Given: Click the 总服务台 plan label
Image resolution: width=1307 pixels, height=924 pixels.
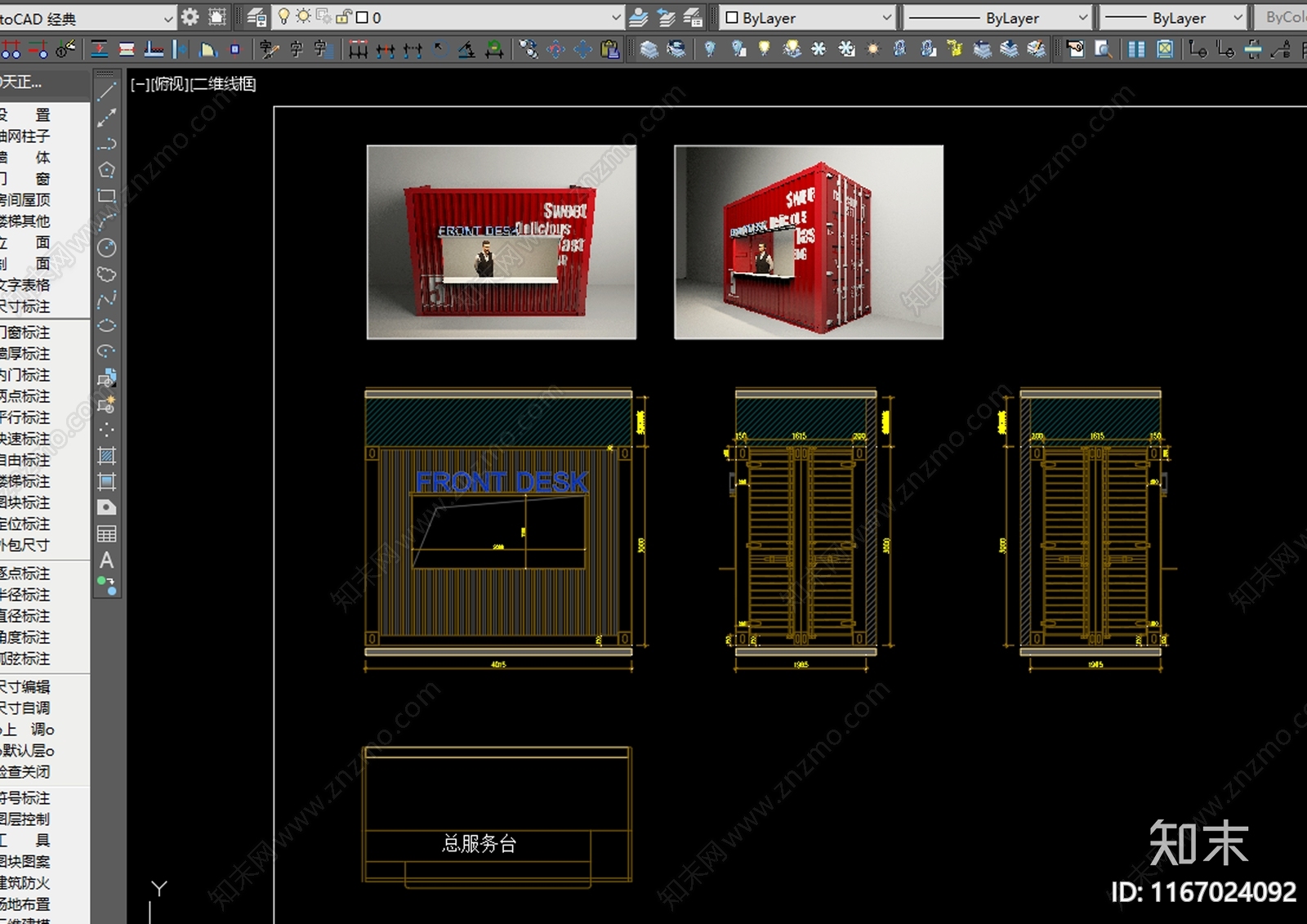Looking at the screenshot, I should pos(480,843).
